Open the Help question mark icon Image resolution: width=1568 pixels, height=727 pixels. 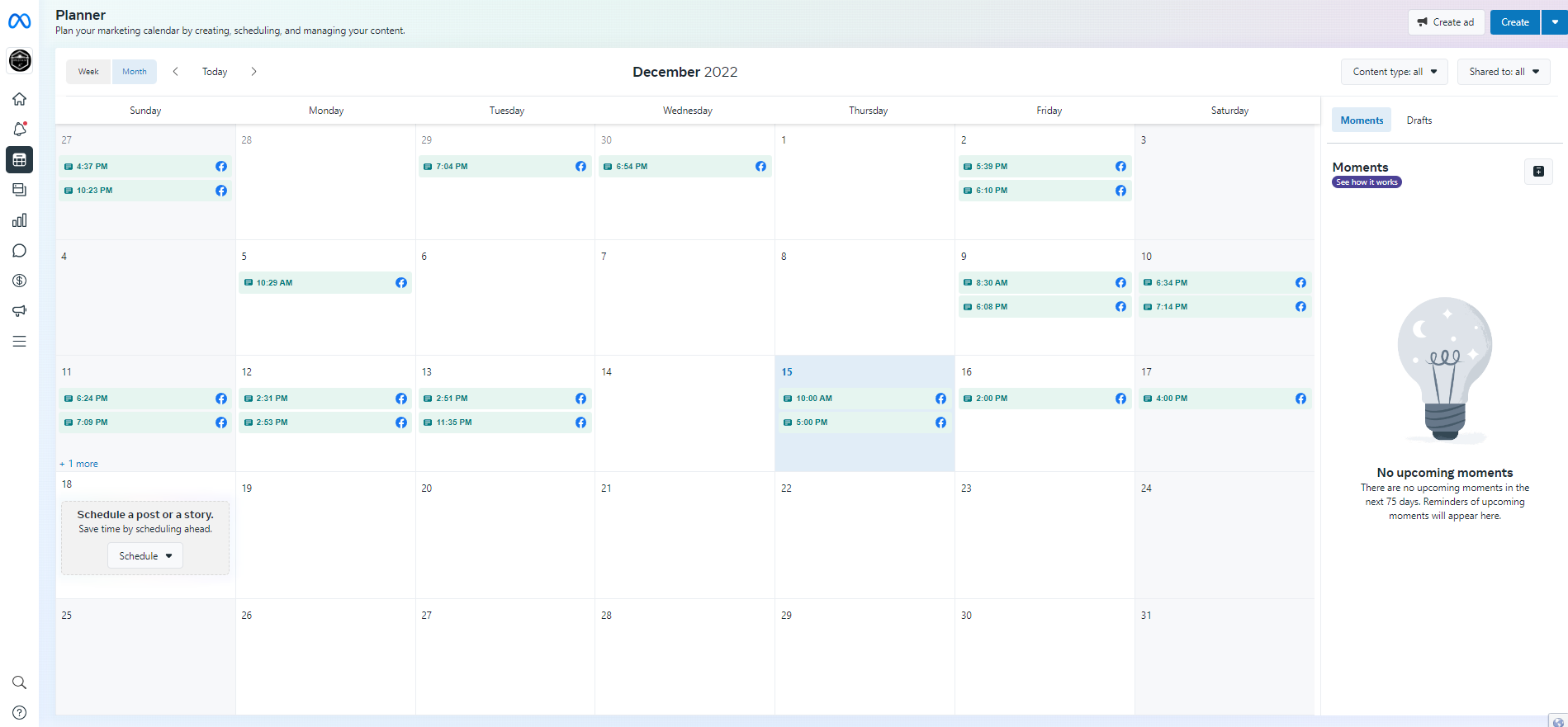pyautogui.click(x=19, y=712)
